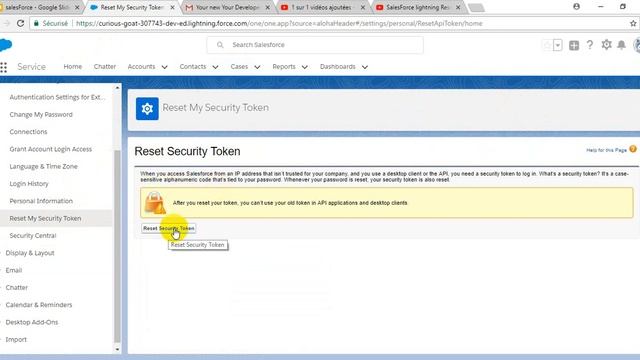The height and width of the screenshot is (360, 640).
Task: Click the blue gear page icon
Action: pos(147,109)
